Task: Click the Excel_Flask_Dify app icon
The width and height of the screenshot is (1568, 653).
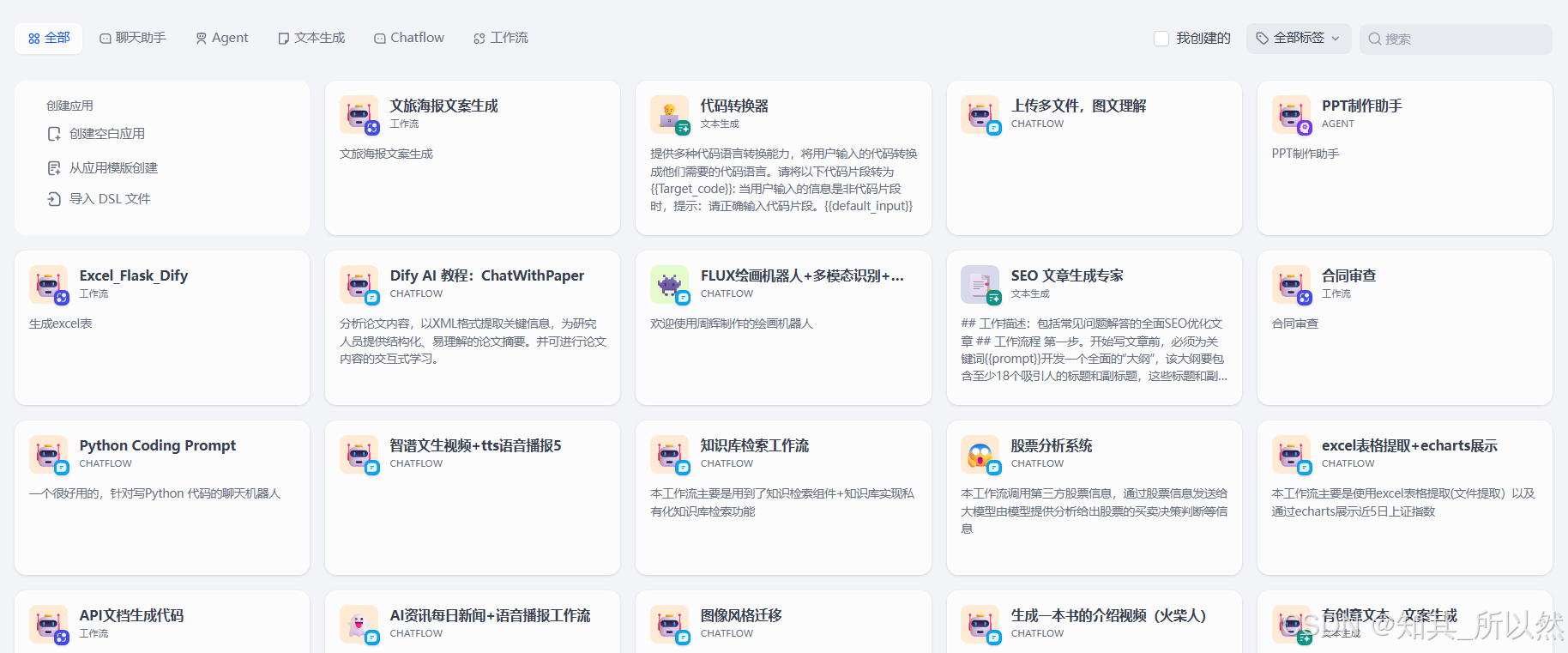Action: pos(48,284)
